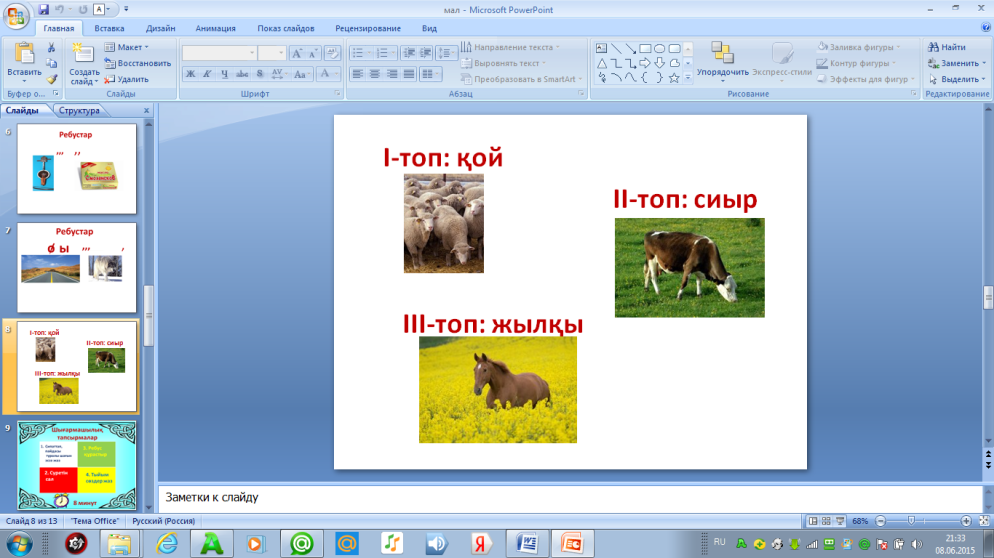Fit slide to window icon
The width and height of the screenshot is (994, 558).
coord(984,521)
